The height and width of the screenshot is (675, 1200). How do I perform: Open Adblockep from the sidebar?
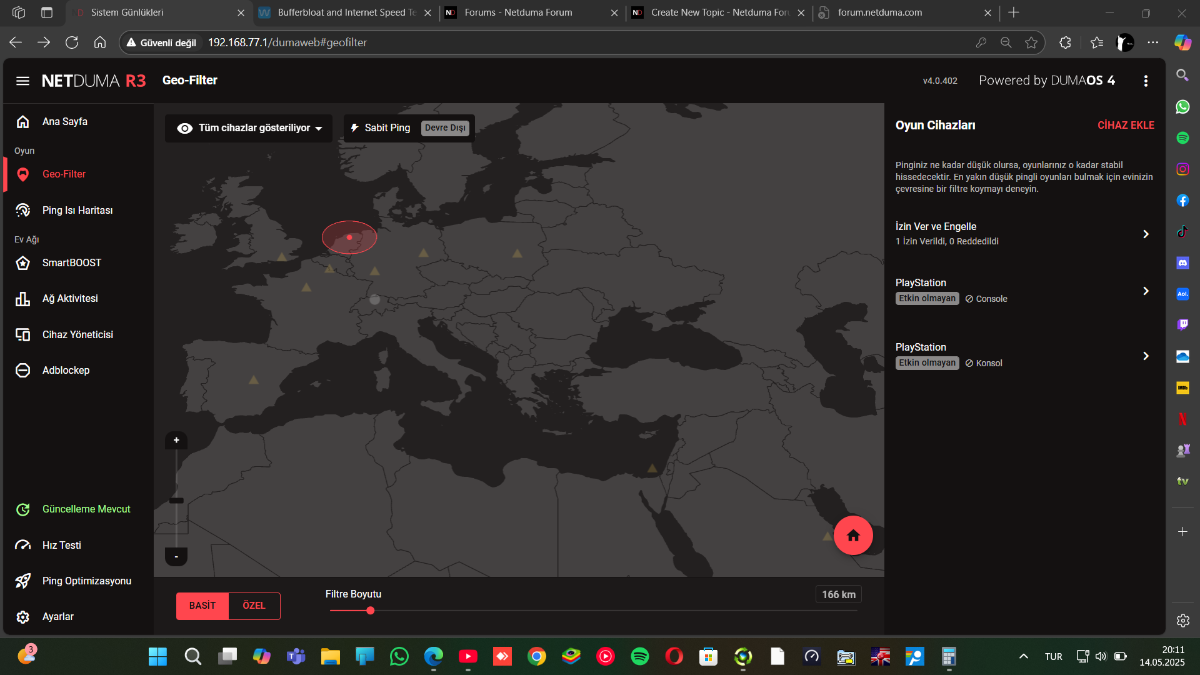[x=65, y=370]
